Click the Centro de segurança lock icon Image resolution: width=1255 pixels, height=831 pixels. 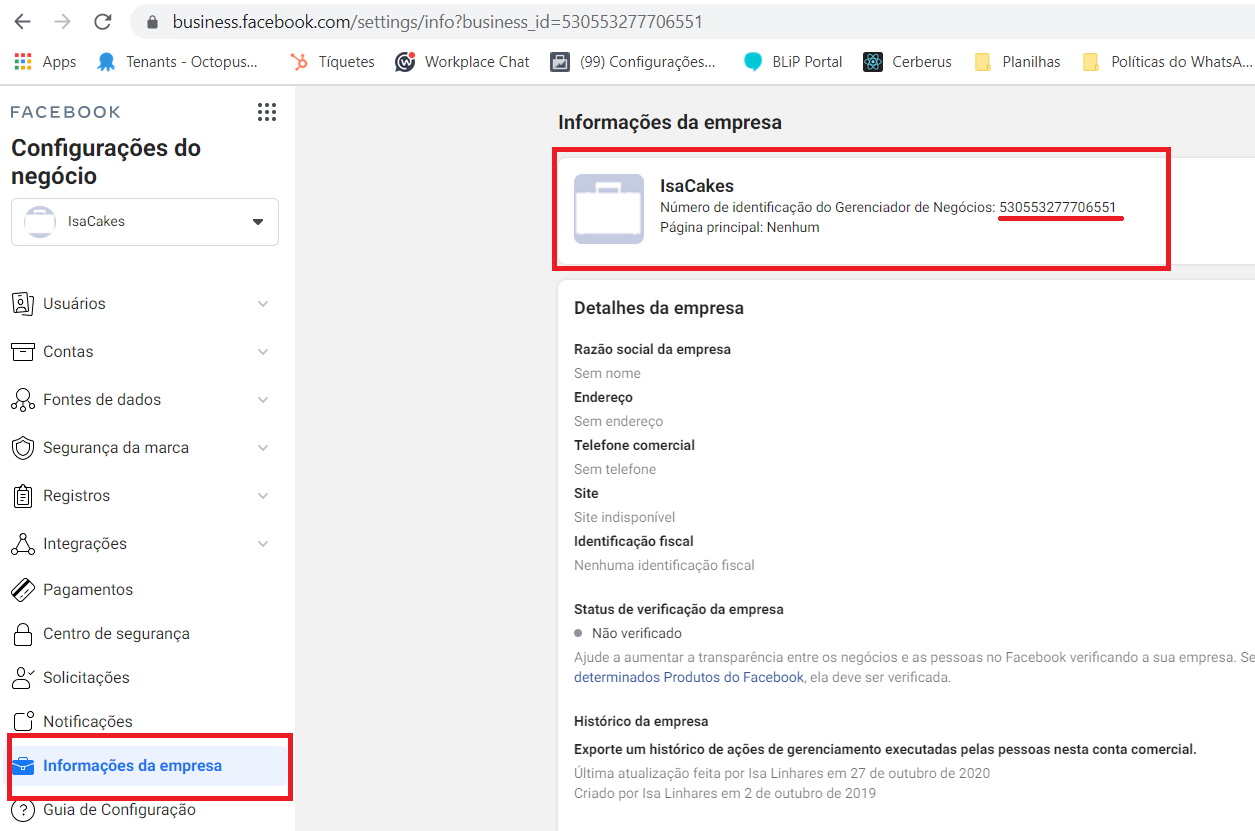[22, 634]
